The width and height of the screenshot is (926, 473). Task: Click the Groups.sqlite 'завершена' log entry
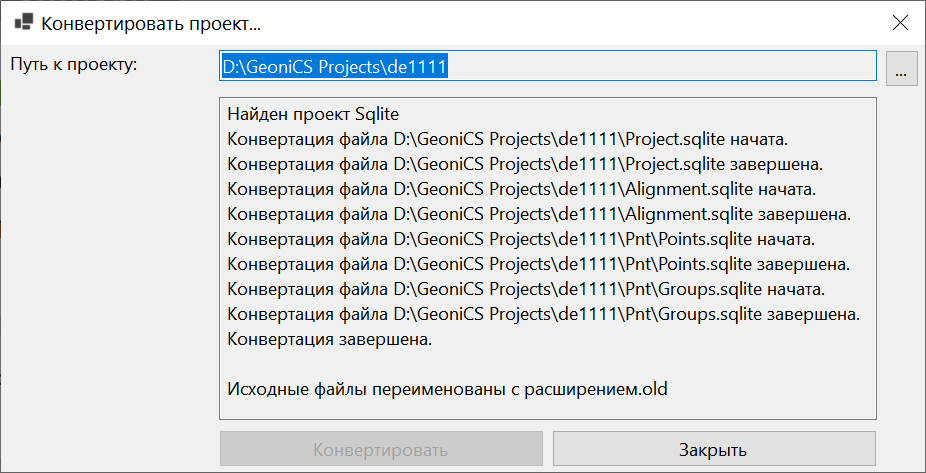pos(543,314)
